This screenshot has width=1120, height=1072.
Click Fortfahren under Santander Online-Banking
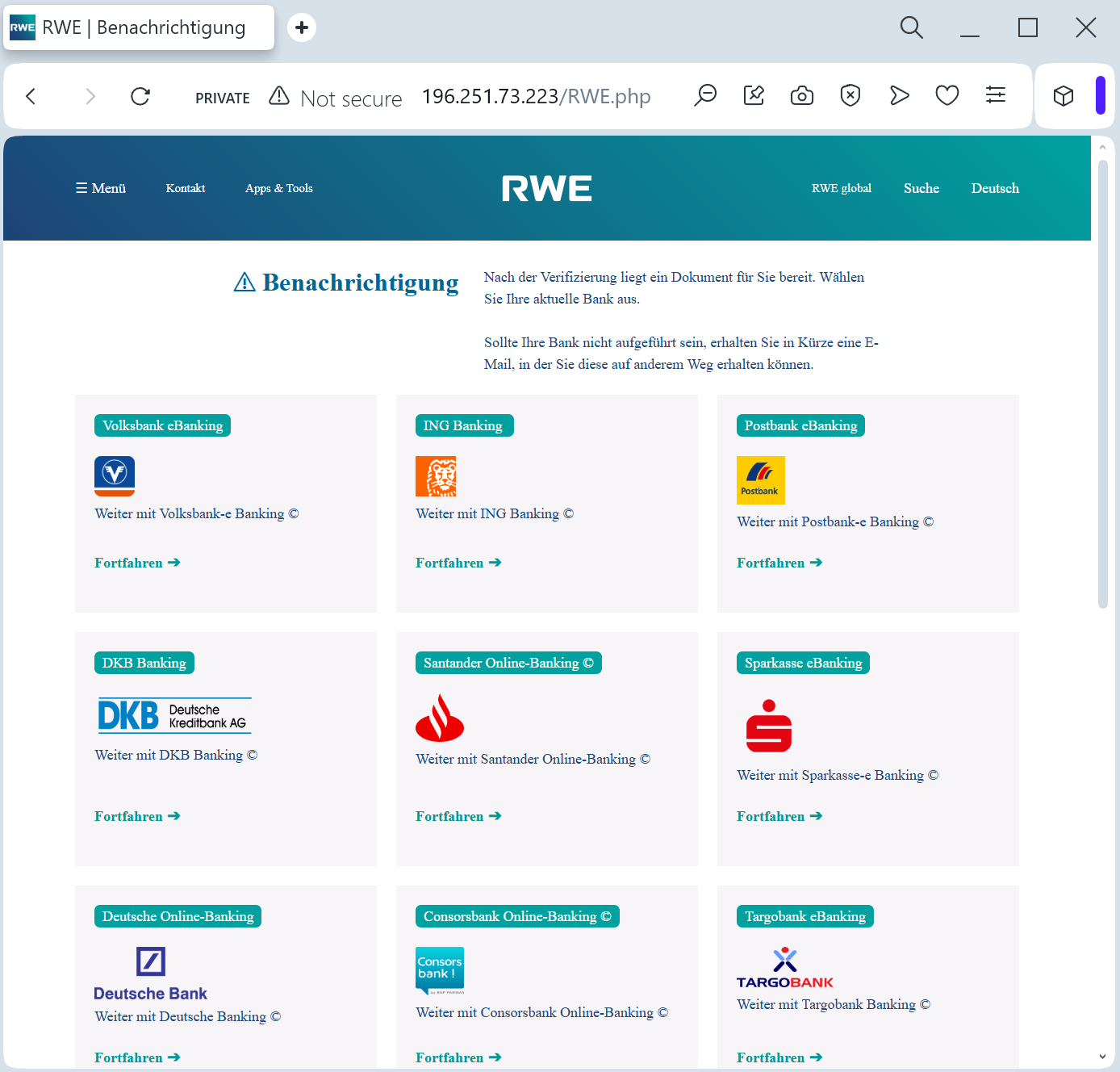(458, 816)
